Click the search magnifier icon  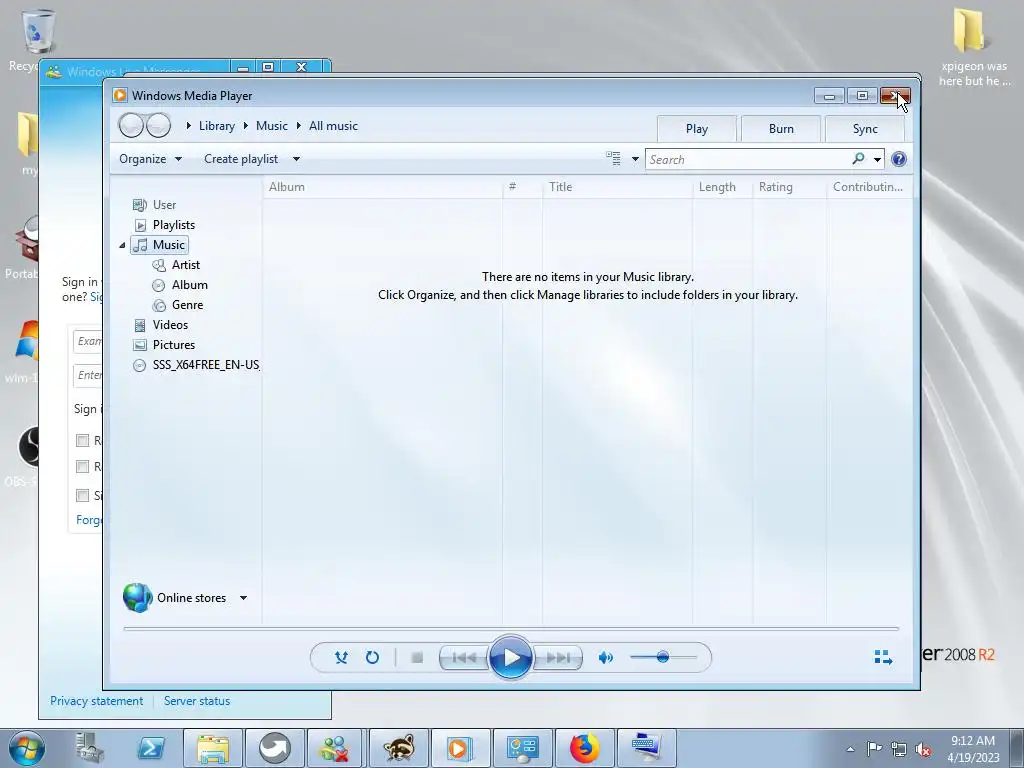(x=858, y=159)
